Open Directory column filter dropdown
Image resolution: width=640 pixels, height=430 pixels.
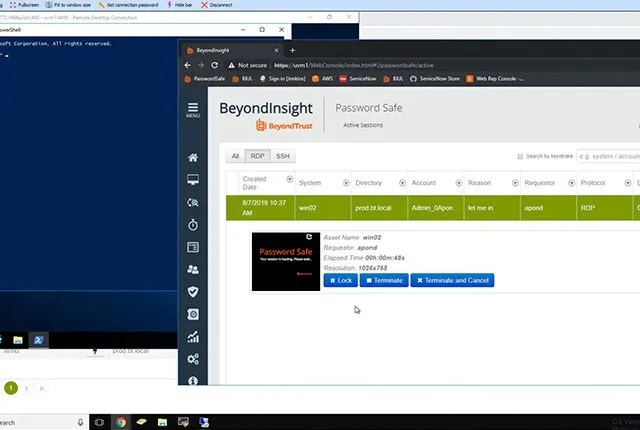tap(402, 183)
